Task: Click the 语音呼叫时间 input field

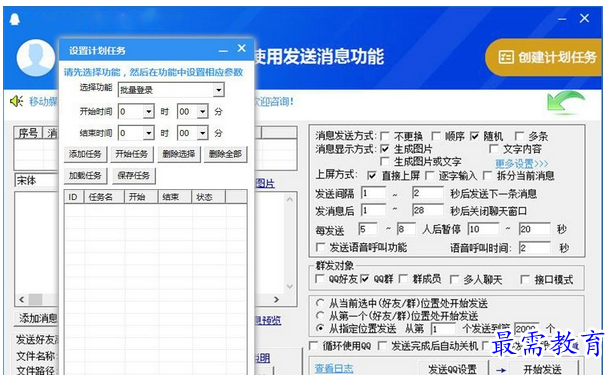Action: [x=534, y=248]
